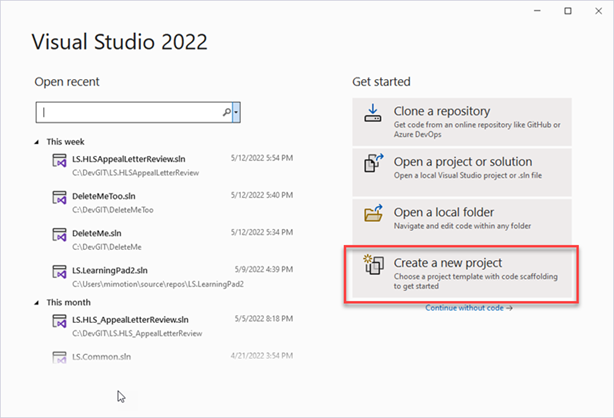Choose Clone a repository
Screen dimensions: 614x418
pos(462,122)
